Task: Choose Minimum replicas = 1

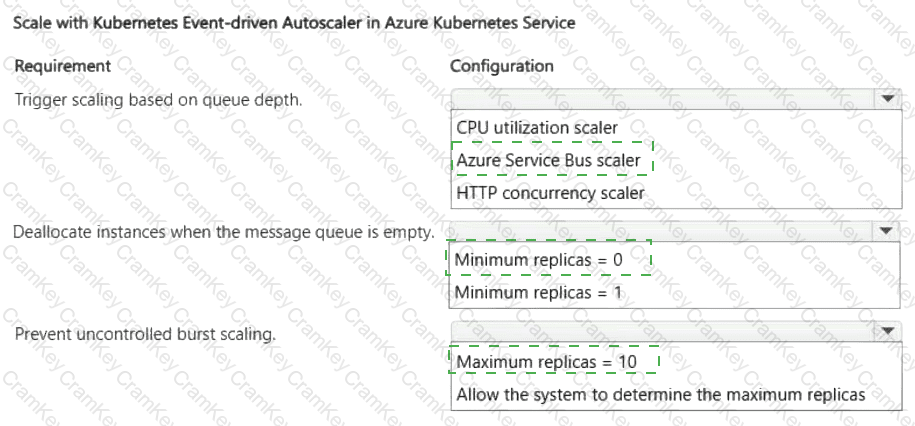Action: pyautogui.click(x=539, y=292)
